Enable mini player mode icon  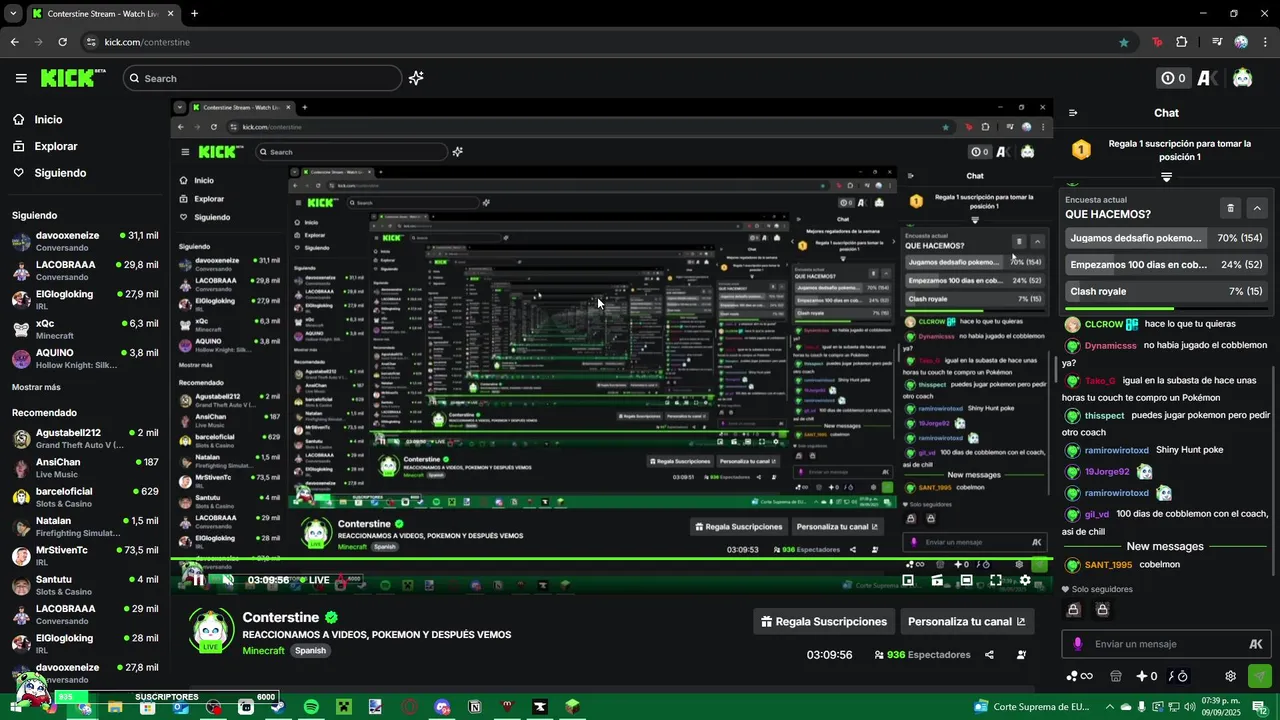click(x=908, y=580)
